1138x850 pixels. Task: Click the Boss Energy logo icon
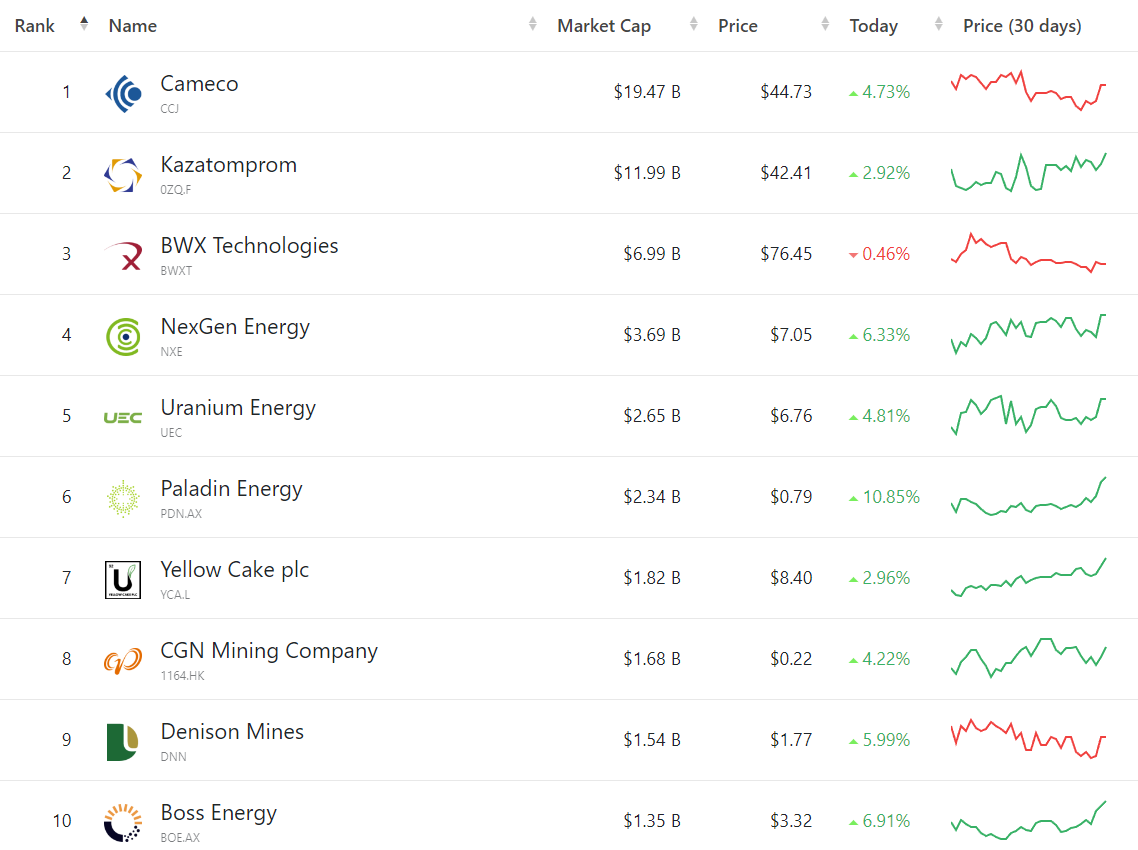pyautogui.click(x=123, y=823)
